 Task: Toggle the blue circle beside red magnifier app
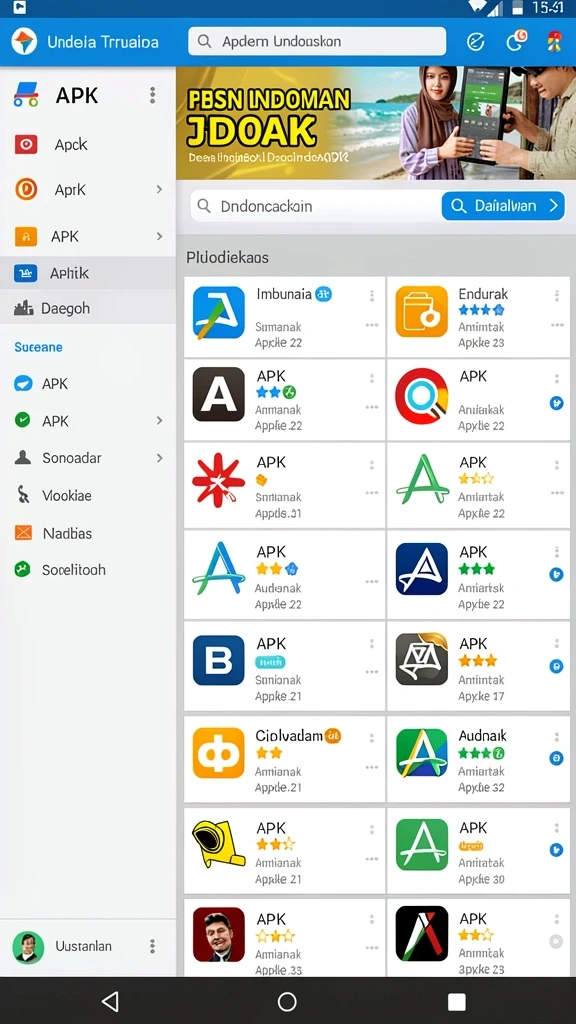click(556, 403)
